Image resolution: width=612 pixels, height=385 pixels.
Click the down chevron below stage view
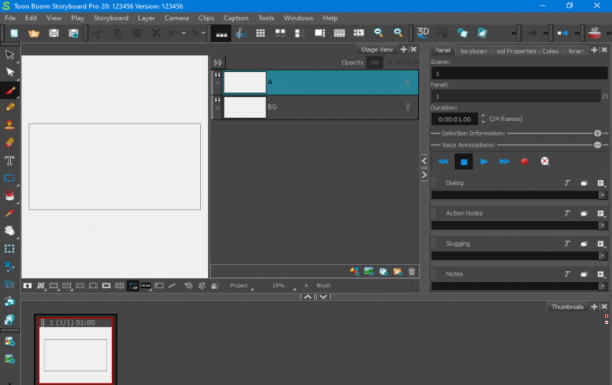[x=324, y=297]
